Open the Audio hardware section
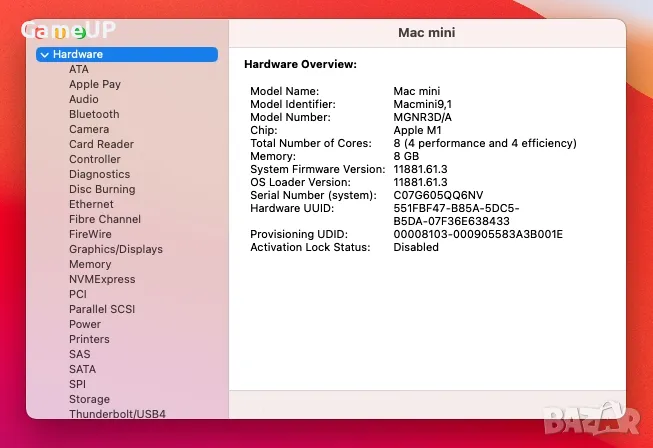The image size is (653, 448). (84, 100)
